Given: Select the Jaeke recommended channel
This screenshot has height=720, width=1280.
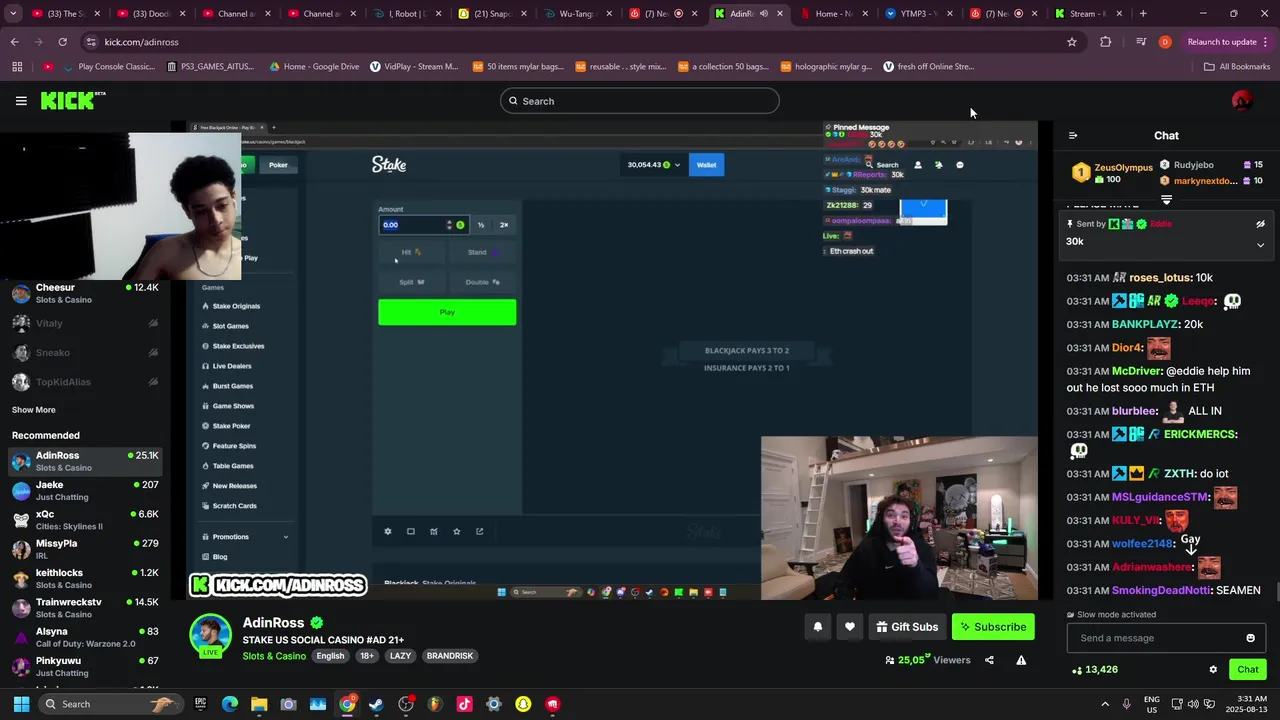Looking at the screenshot, I should pos(85,491).
